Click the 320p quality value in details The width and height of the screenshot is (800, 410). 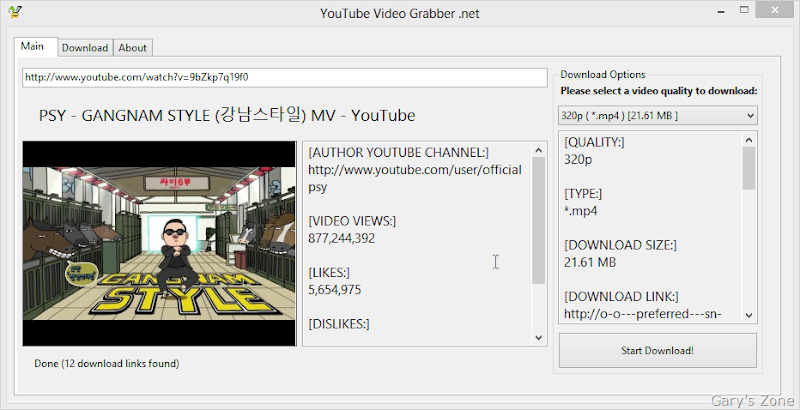point(578,160)
